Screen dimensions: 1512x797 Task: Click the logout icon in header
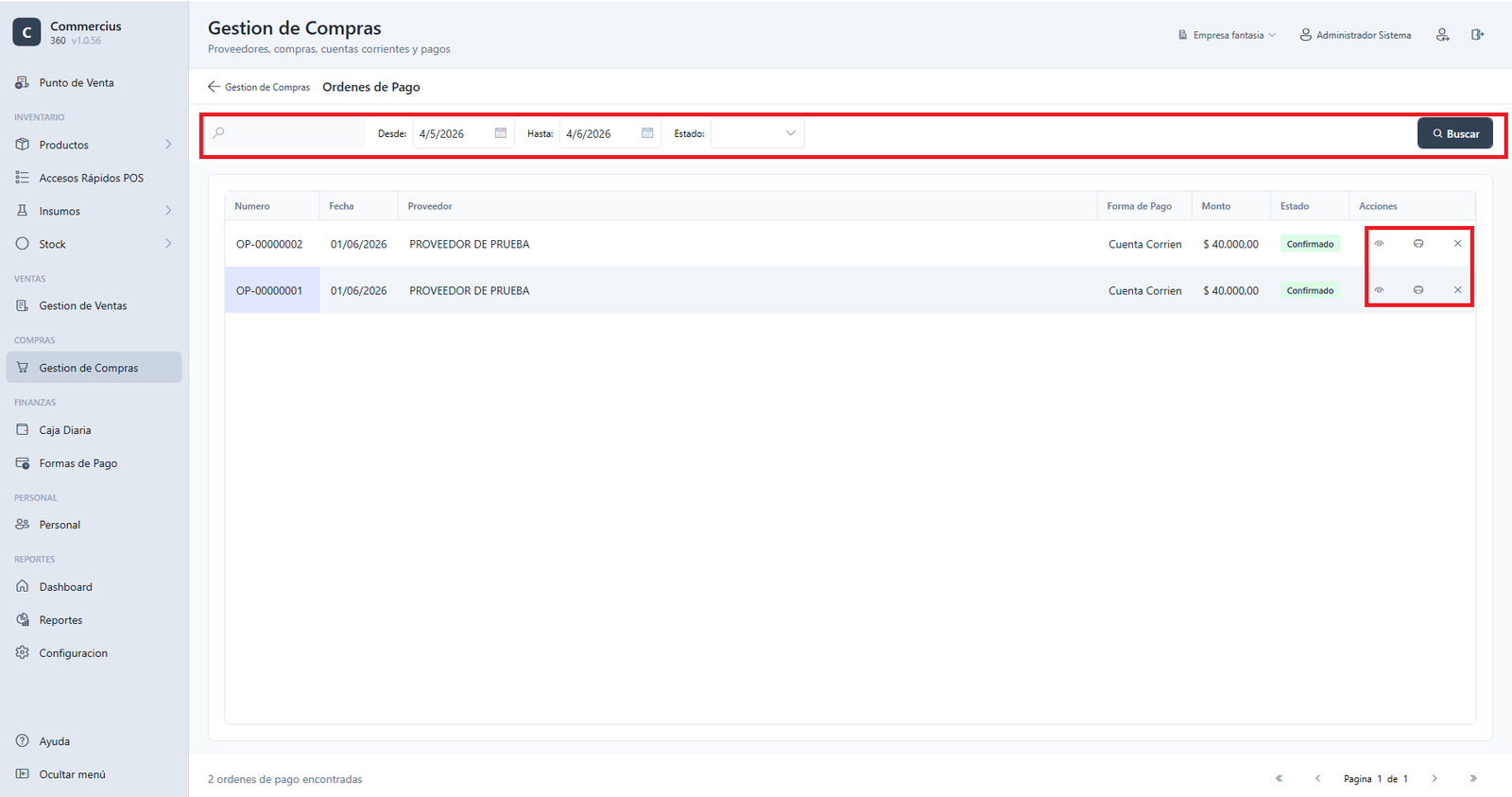[1478, 35]
